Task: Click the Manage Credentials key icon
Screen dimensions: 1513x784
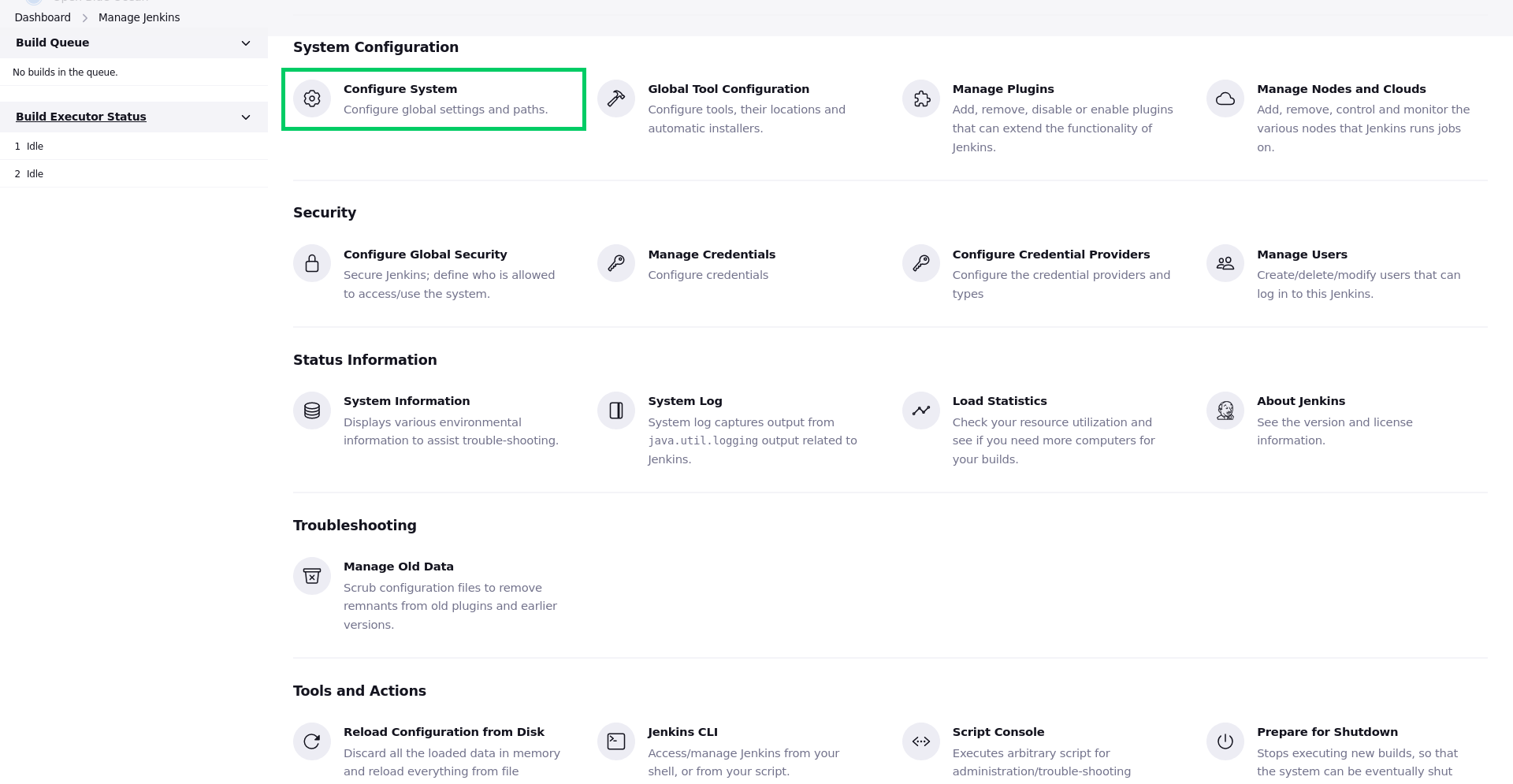Action: [616, 263]
